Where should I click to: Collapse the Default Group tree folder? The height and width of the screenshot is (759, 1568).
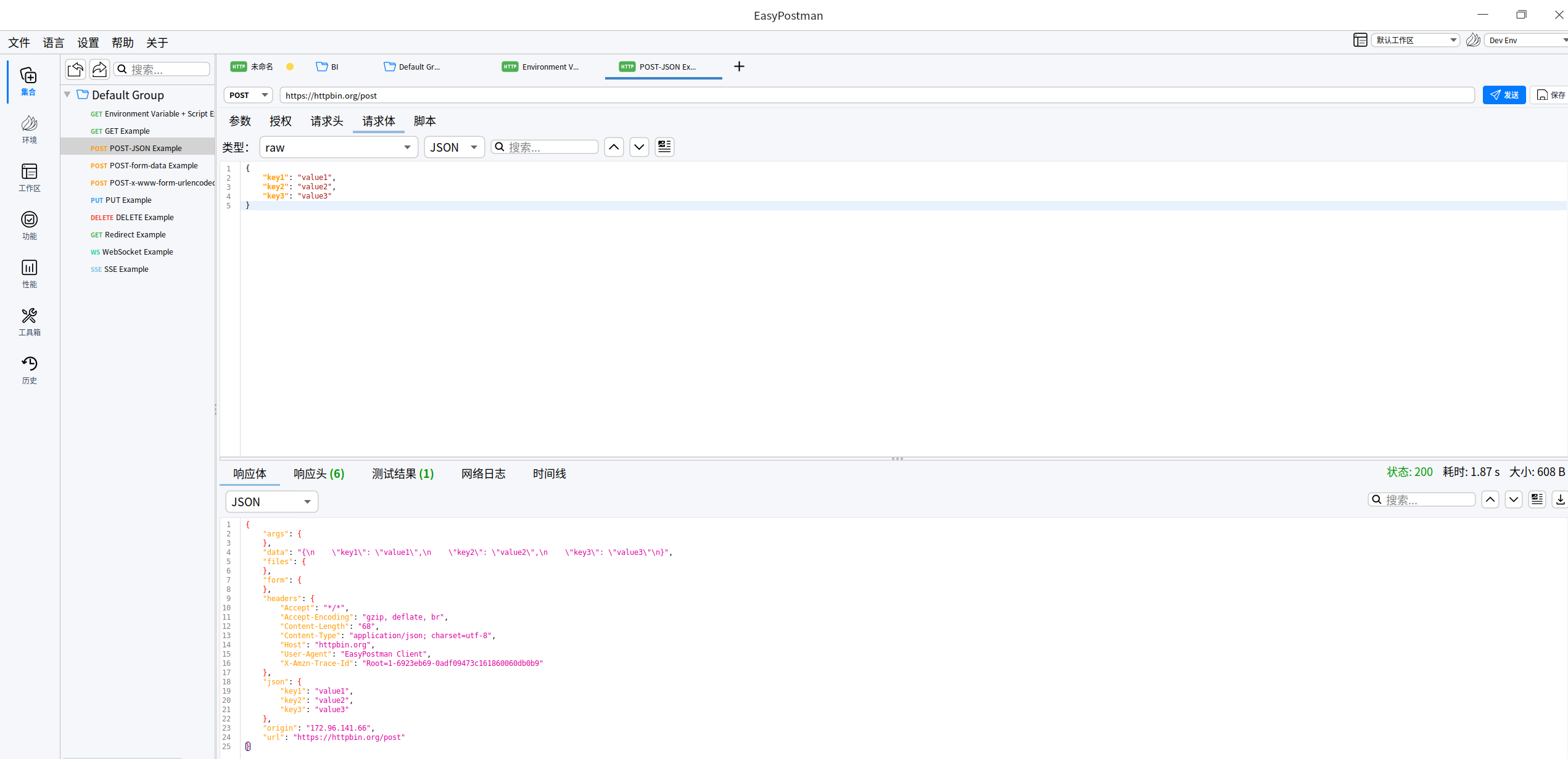[67, 95]
